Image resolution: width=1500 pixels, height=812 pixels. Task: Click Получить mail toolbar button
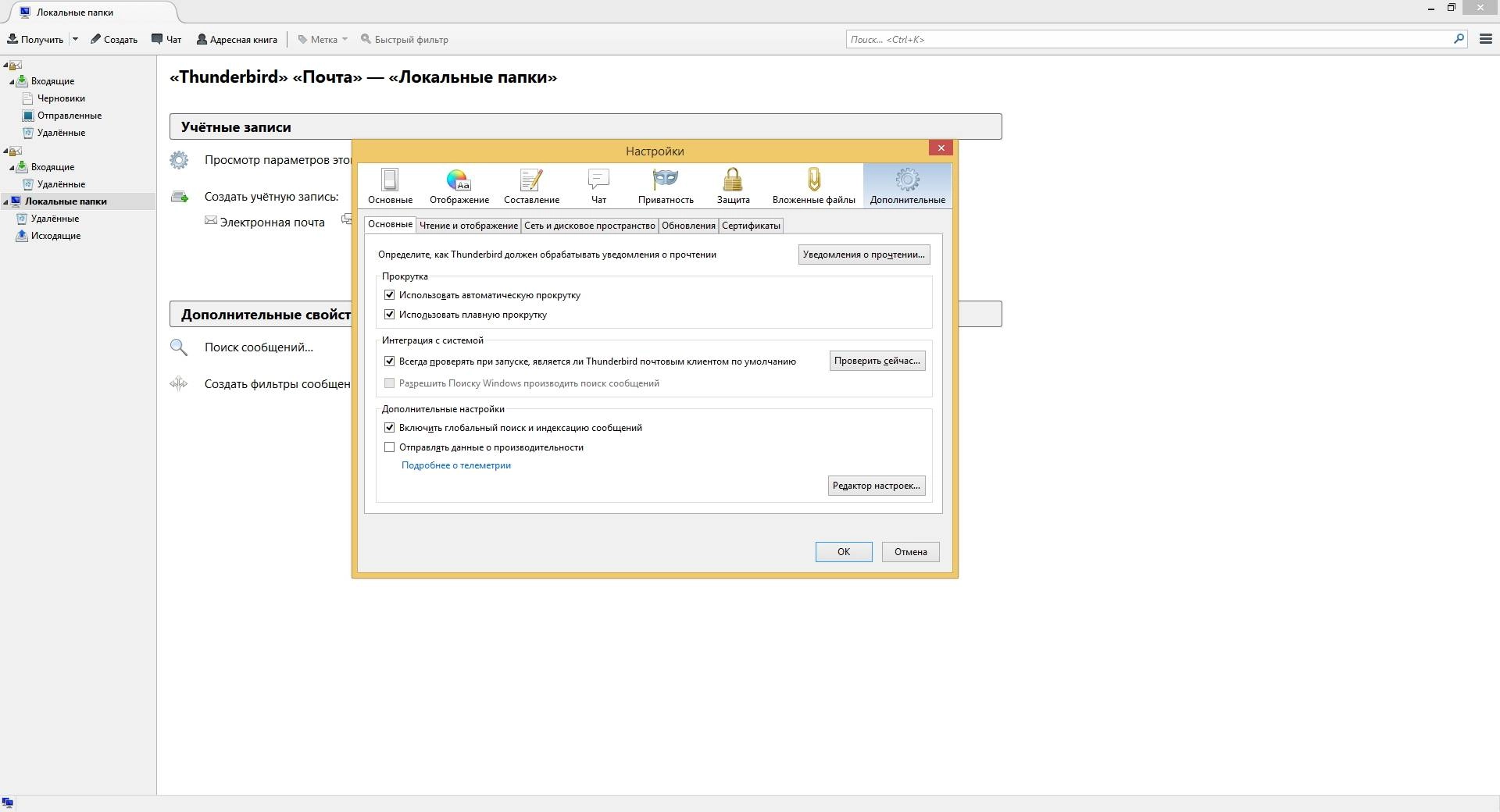tap(35, 39)
